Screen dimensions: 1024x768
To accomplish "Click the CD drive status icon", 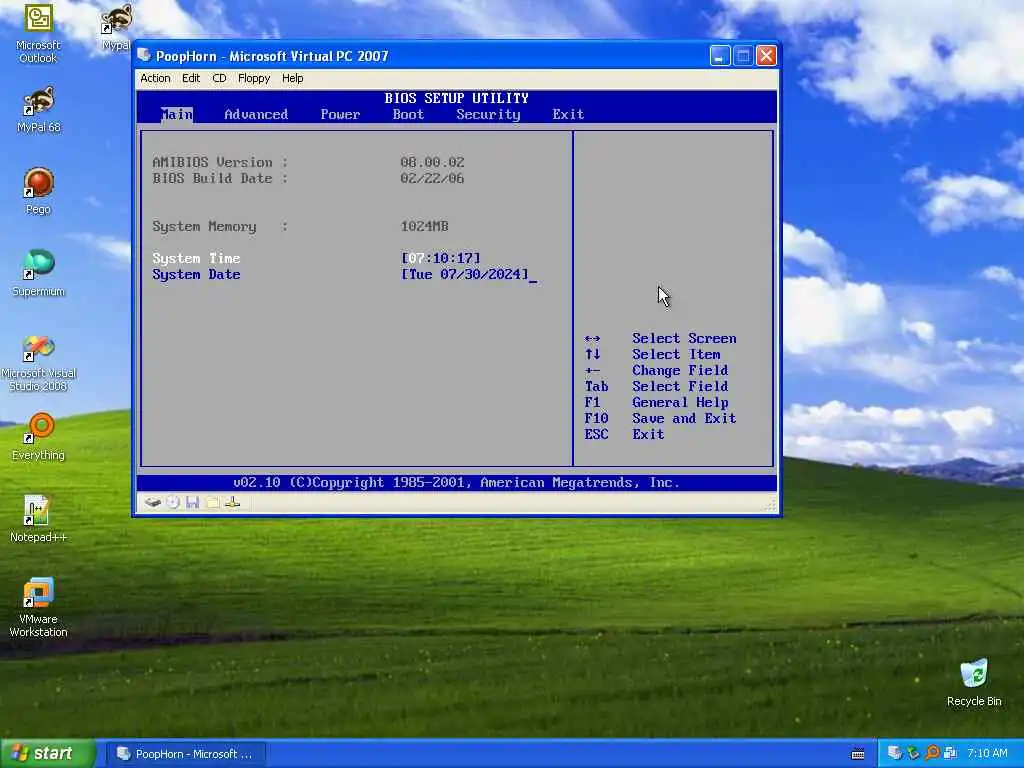I will click(172, 502).
